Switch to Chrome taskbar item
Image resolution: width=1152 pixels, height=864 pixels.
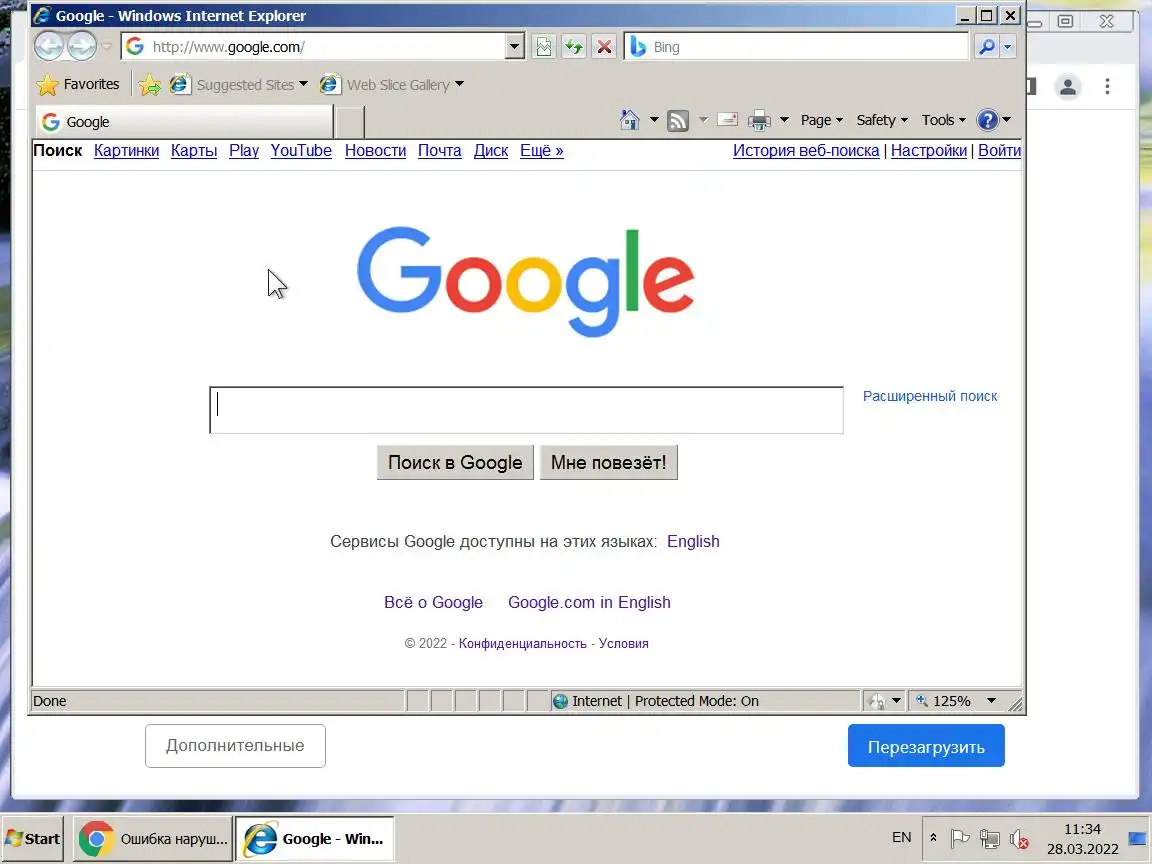tap(153, 838)
